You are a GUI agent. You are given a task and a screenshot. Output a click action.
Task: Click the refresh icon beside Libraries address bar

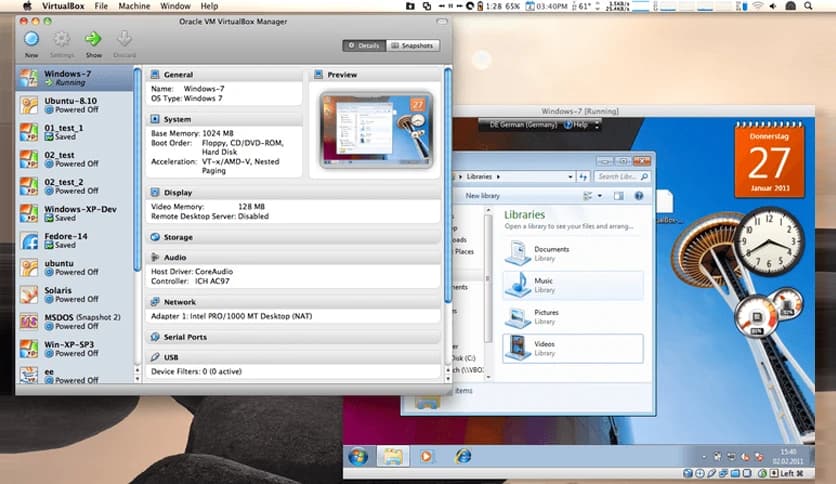click(x=583, y=176)
